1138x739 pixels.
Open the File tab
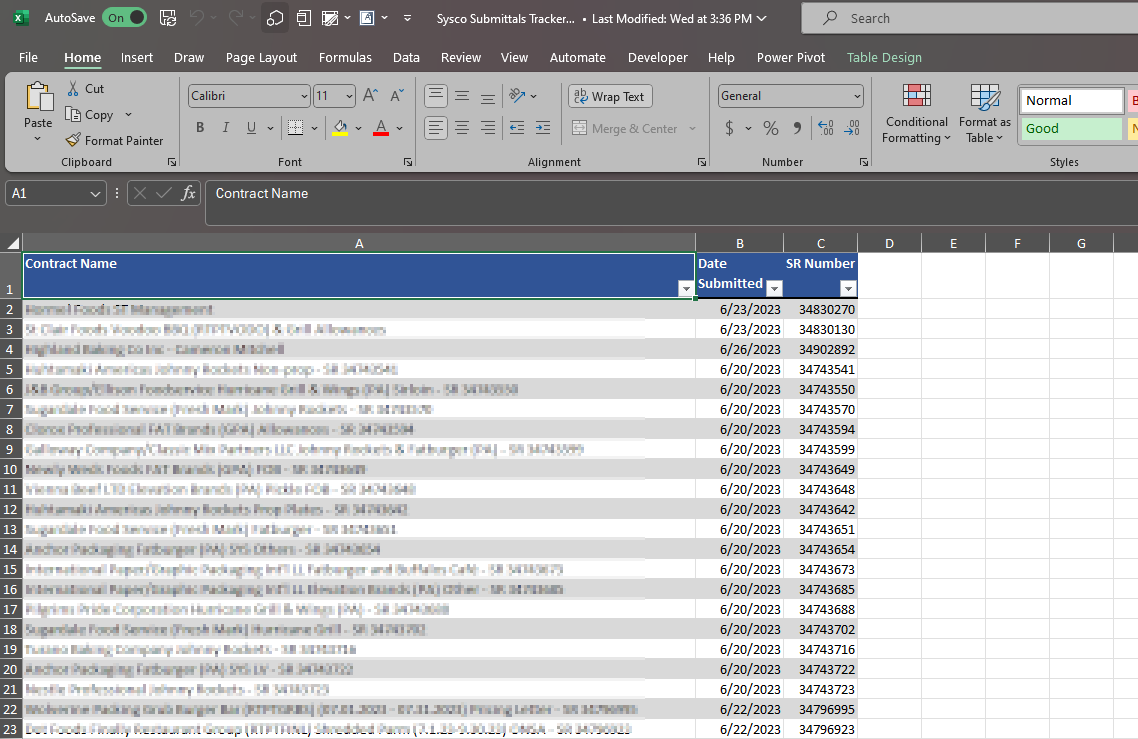pos(28,57)
